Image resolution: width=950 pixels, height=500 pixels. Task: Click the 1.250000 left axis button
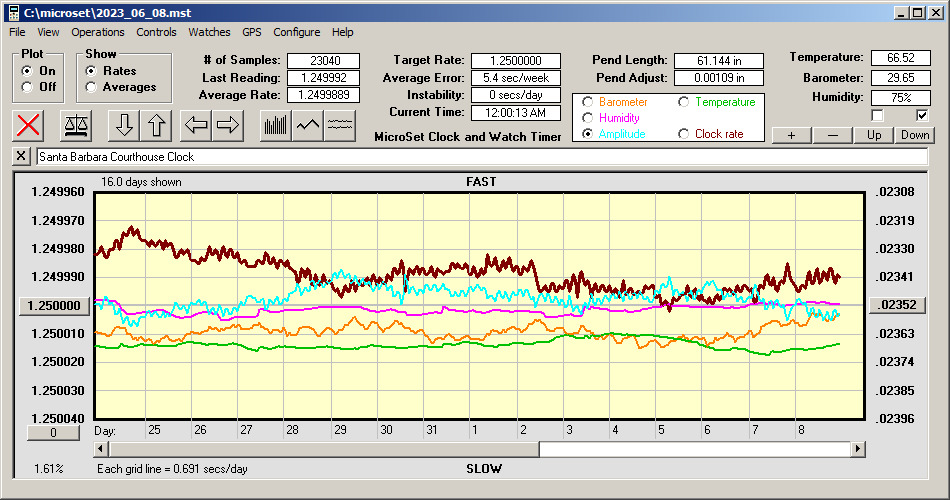tap(54, 305)
